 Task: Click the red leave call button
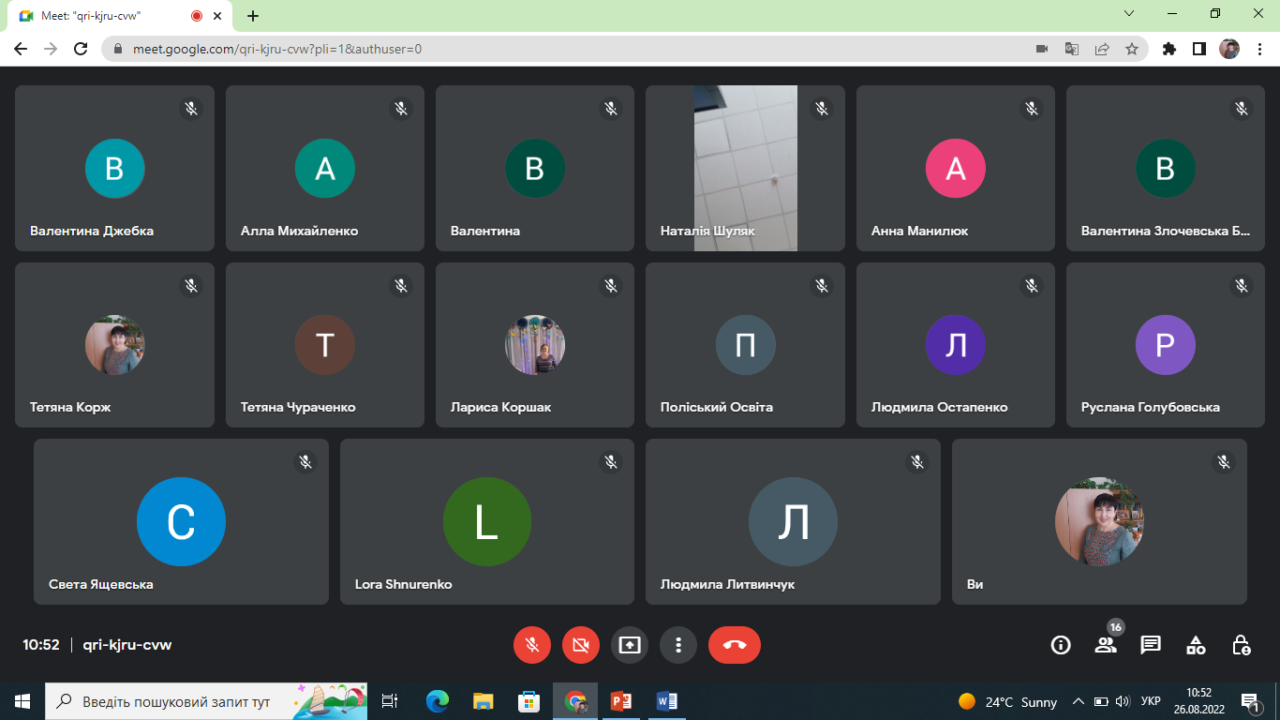click(735, 645)
